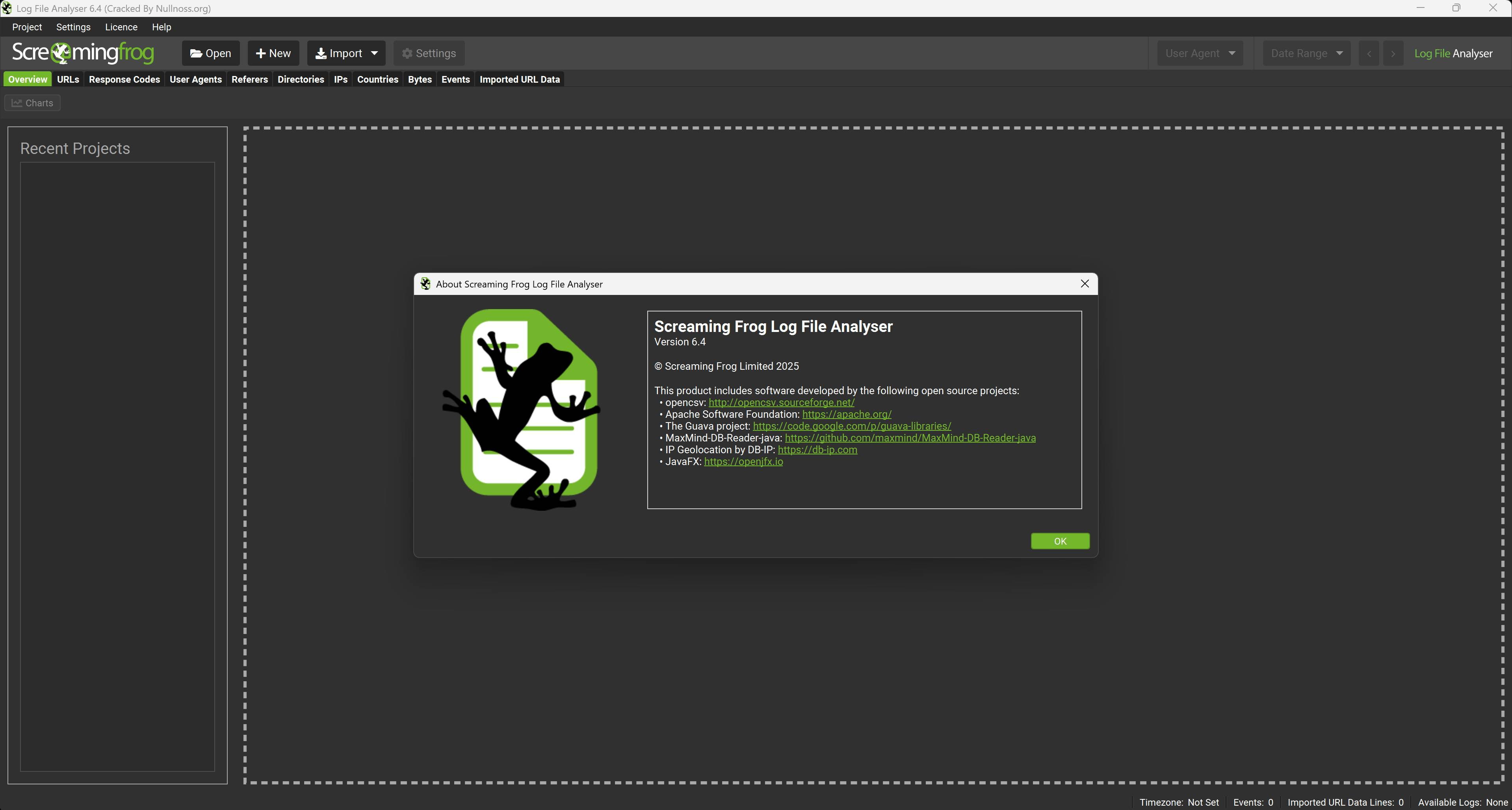Switch to the Imported URL Data tab
The height and width of the screenshot is (810, 1512).
(520, 79)
